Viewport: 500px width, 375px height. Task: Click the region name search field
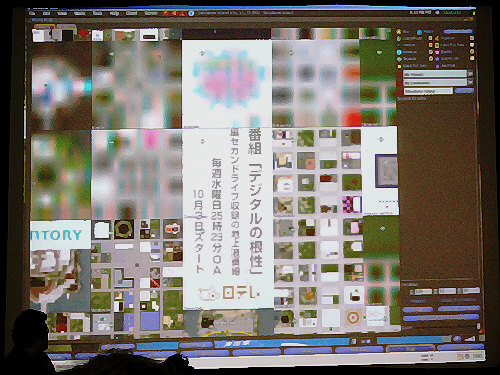[x=429, y=91]
